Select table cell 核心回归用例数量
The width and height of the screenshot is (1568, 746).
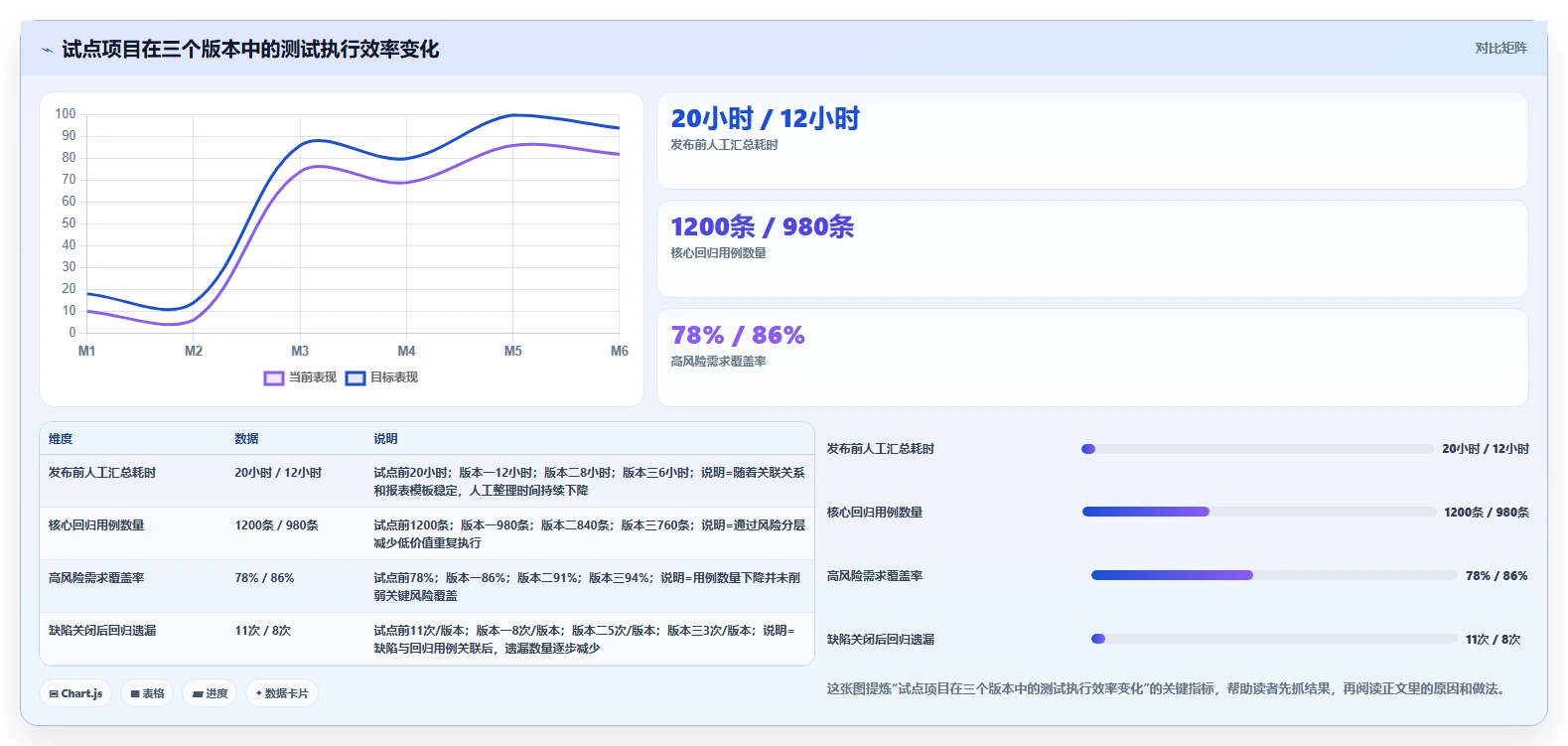[96, 525]
